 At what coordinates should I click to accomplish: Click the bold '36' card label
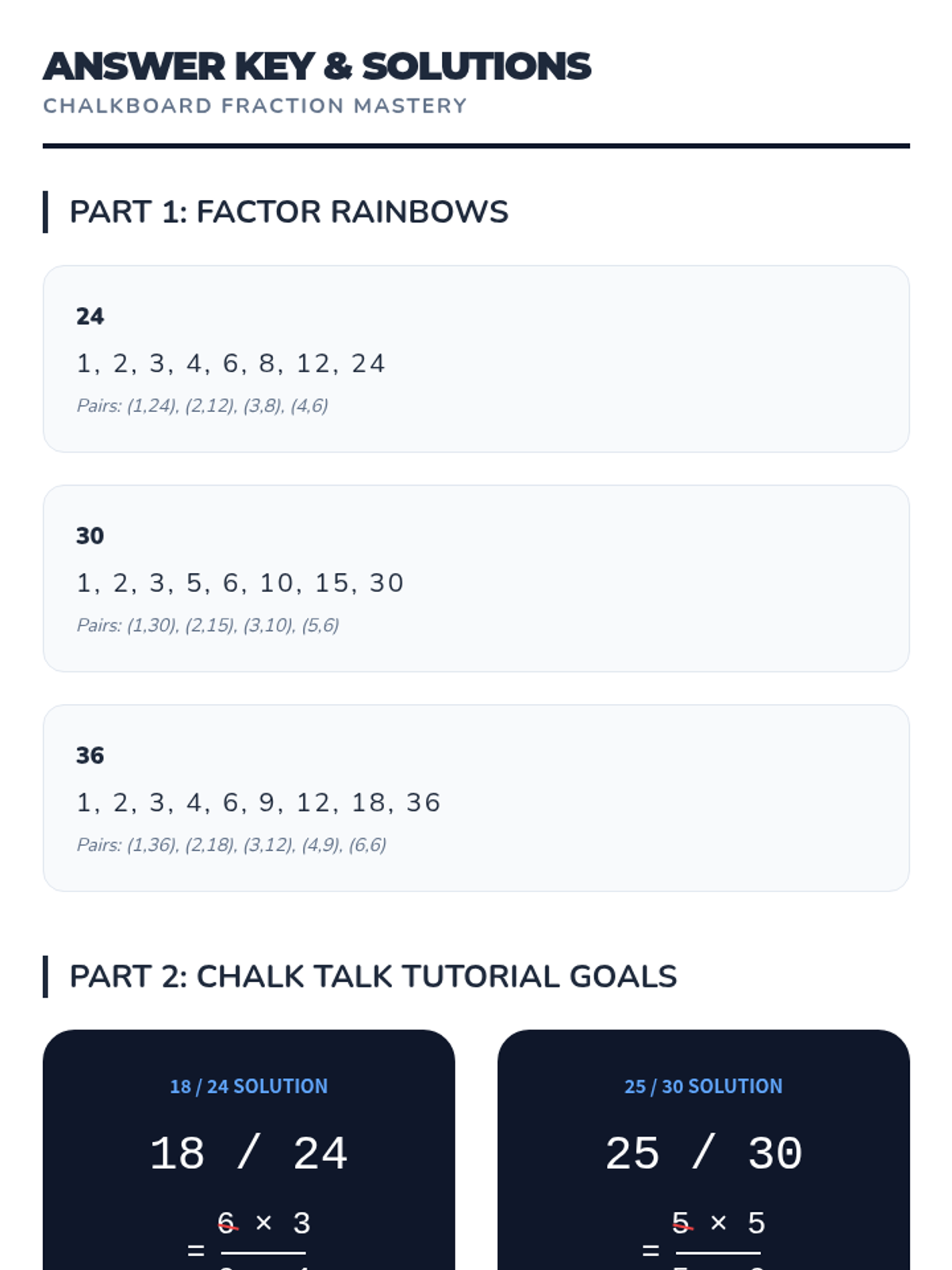[x=90, y=756]
